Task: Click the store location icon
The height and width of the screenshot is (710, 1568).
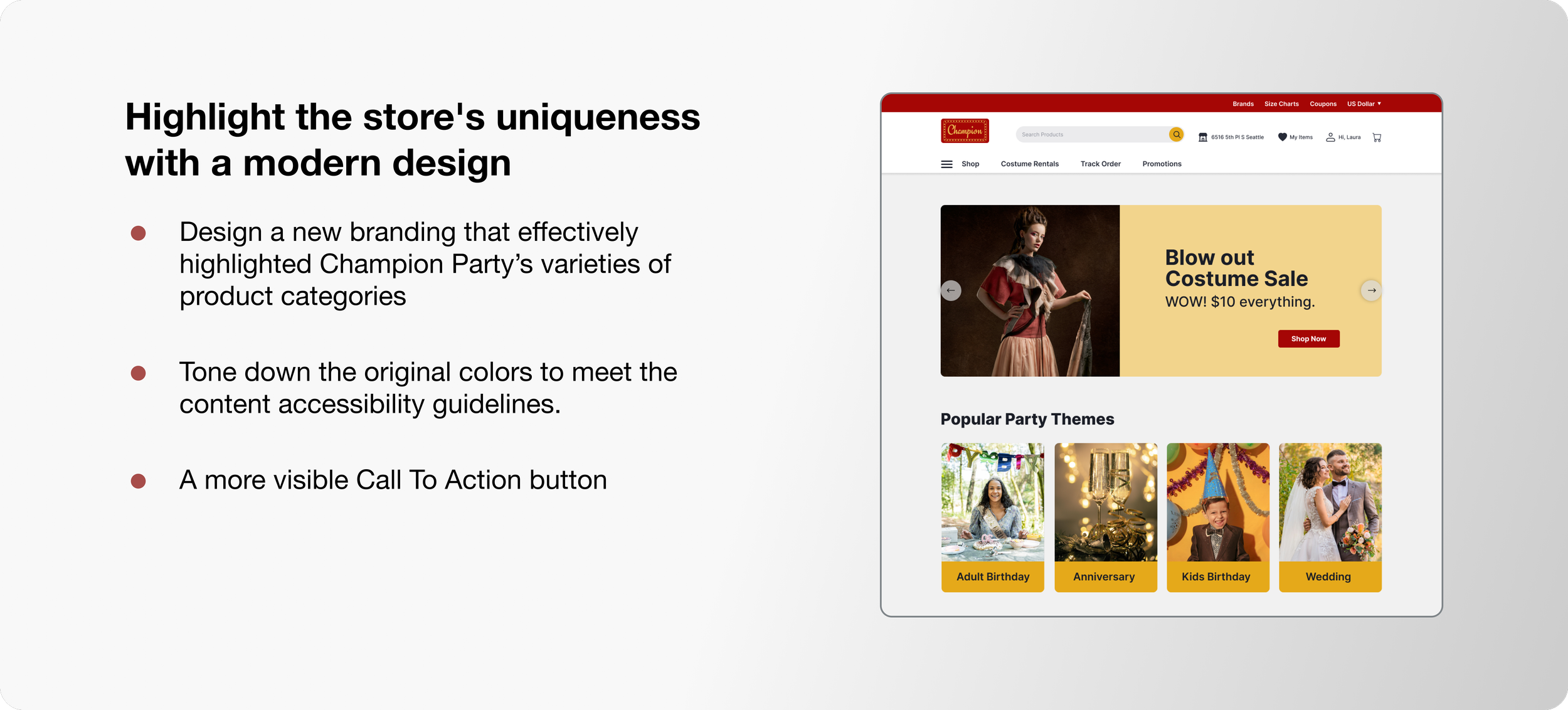Action: tap(1202, 137)
